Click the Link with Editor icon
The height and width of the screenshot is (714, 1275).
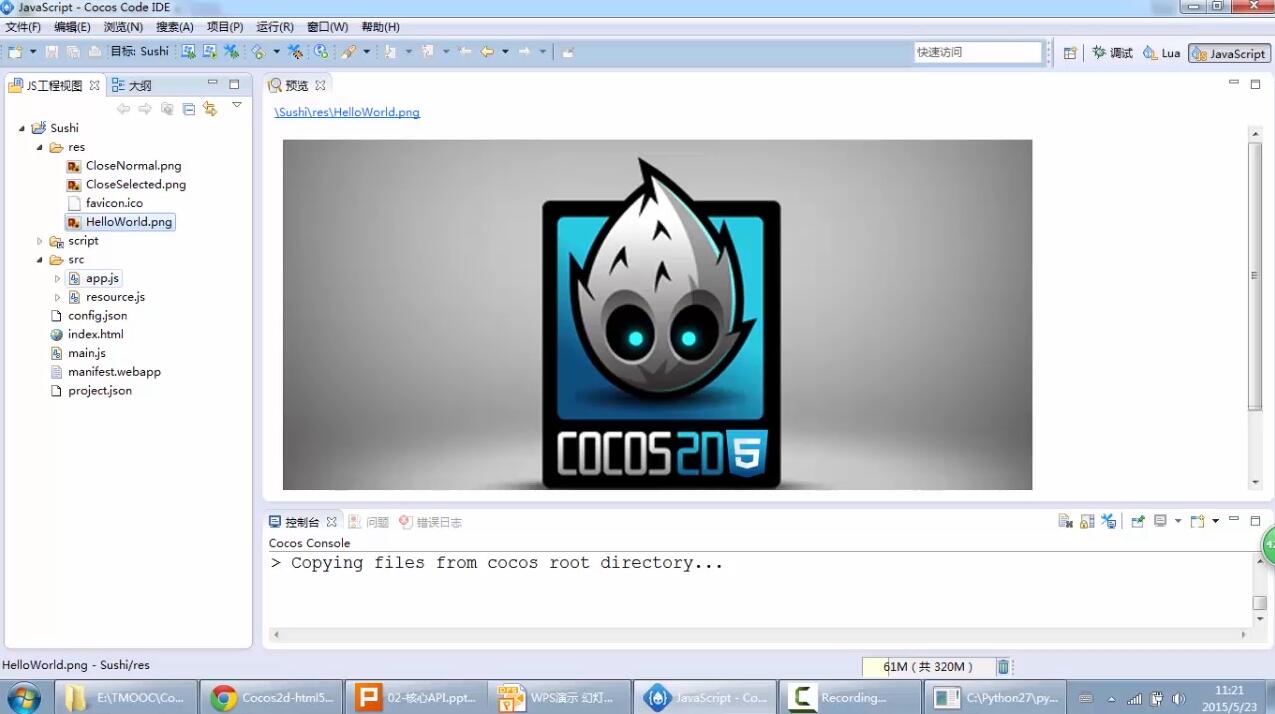tap(210, 109)
